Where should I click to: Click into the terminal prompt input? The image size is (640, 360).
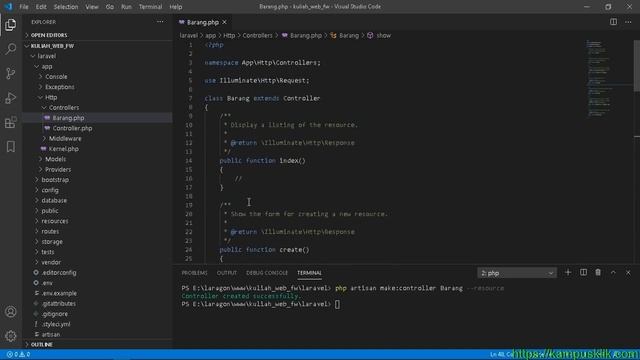[338, 304]
